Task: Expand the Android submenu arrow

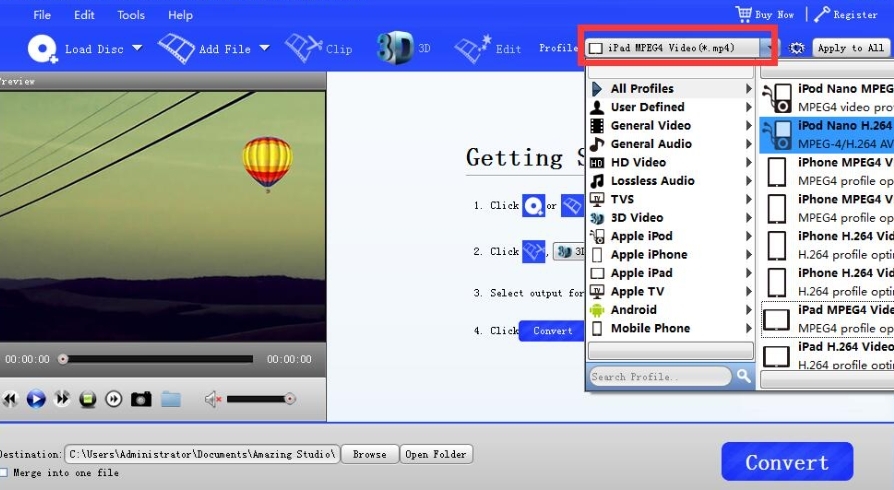Action: 749,310
